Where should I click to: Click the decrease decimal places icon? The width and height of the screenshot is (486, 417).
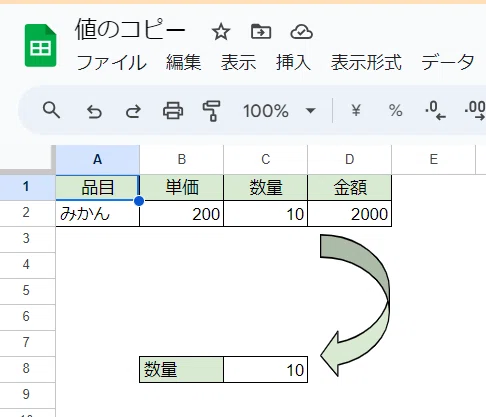pos(435,111)
